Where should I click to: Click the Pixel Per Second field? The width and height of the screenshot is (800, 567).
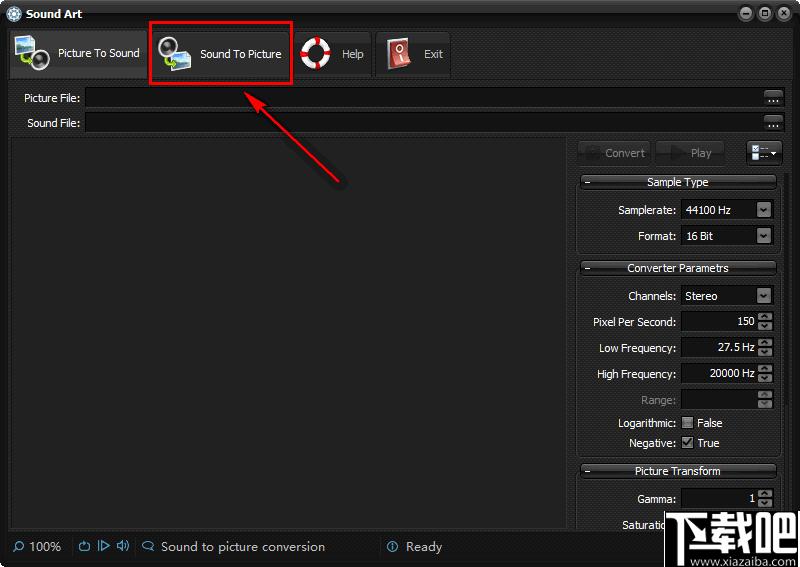coord(719,322)
